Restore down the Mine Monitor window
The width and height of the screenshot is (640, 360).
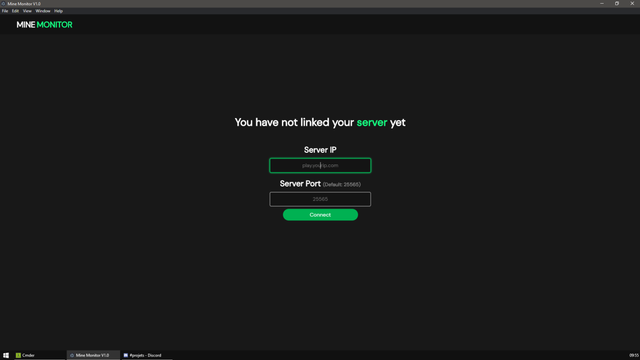tap(617, 3)
